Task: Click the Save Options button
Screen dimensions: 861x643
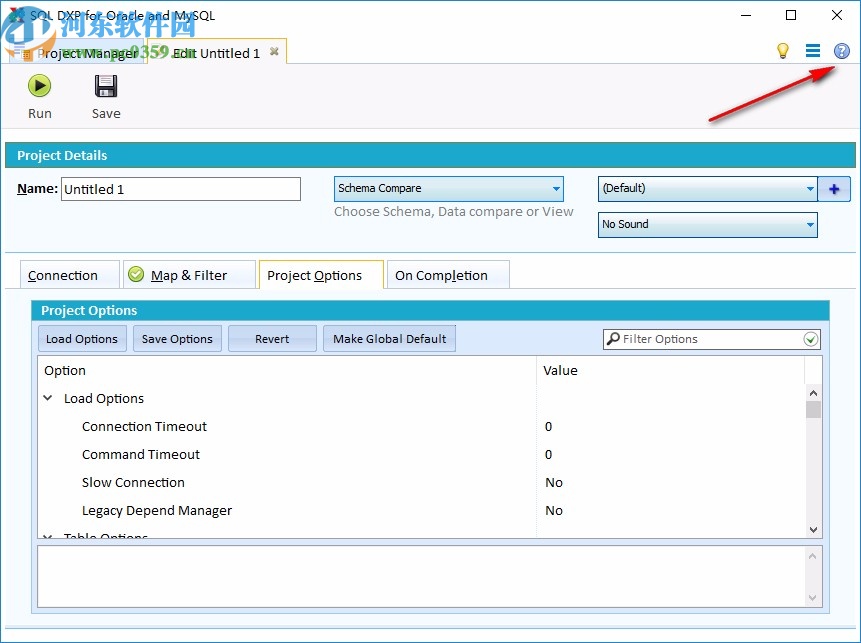Action: coord(177,338)
